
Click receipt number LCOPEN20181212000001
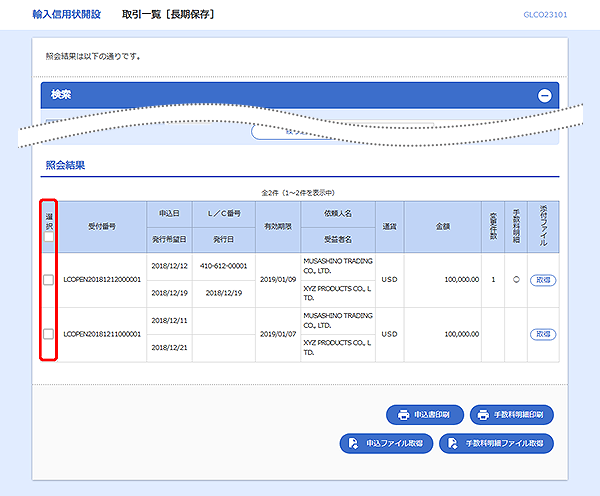tap(102, 280)
